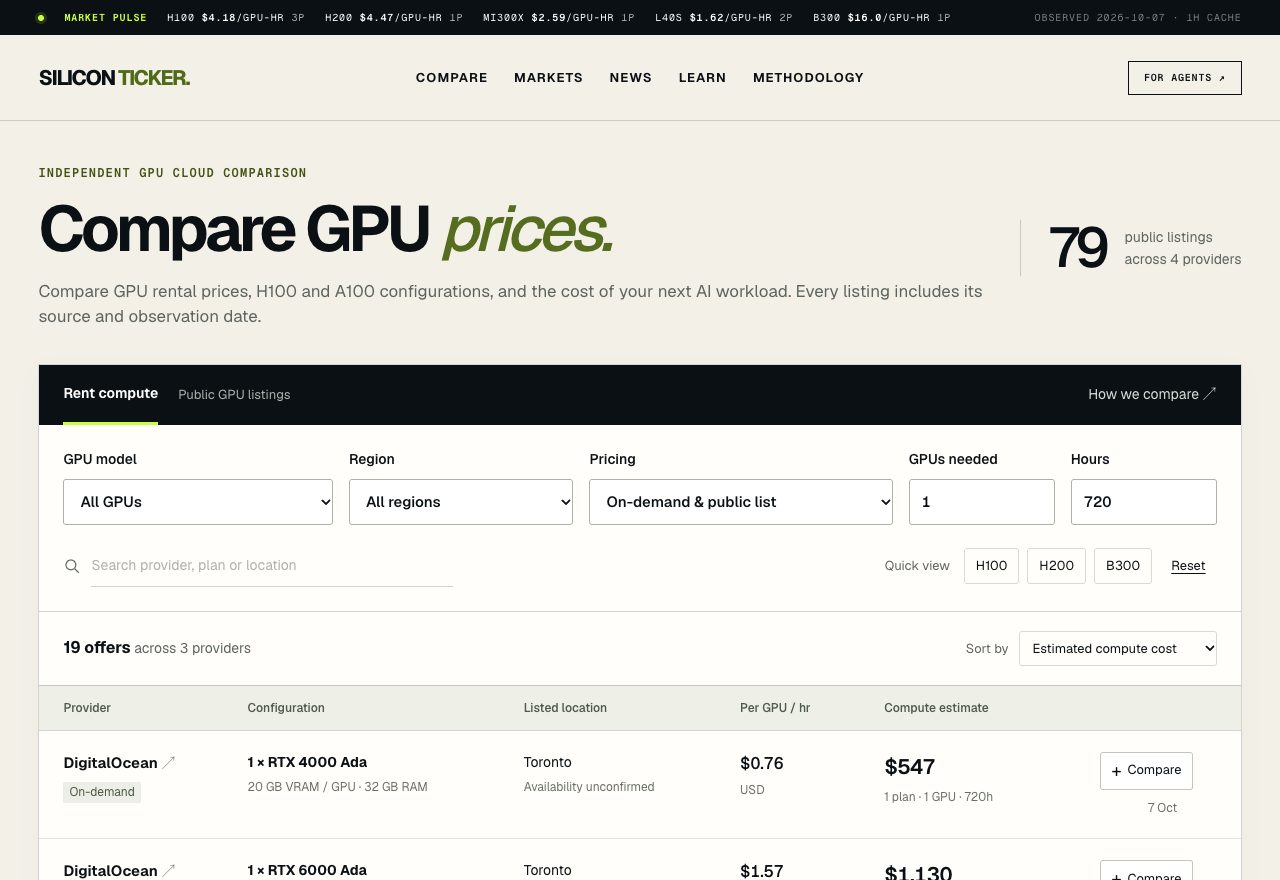This screenshot has width=1280, height=880.
Task: Click the On-demand tag under DigitalOcean
Action: pos(102,792)
